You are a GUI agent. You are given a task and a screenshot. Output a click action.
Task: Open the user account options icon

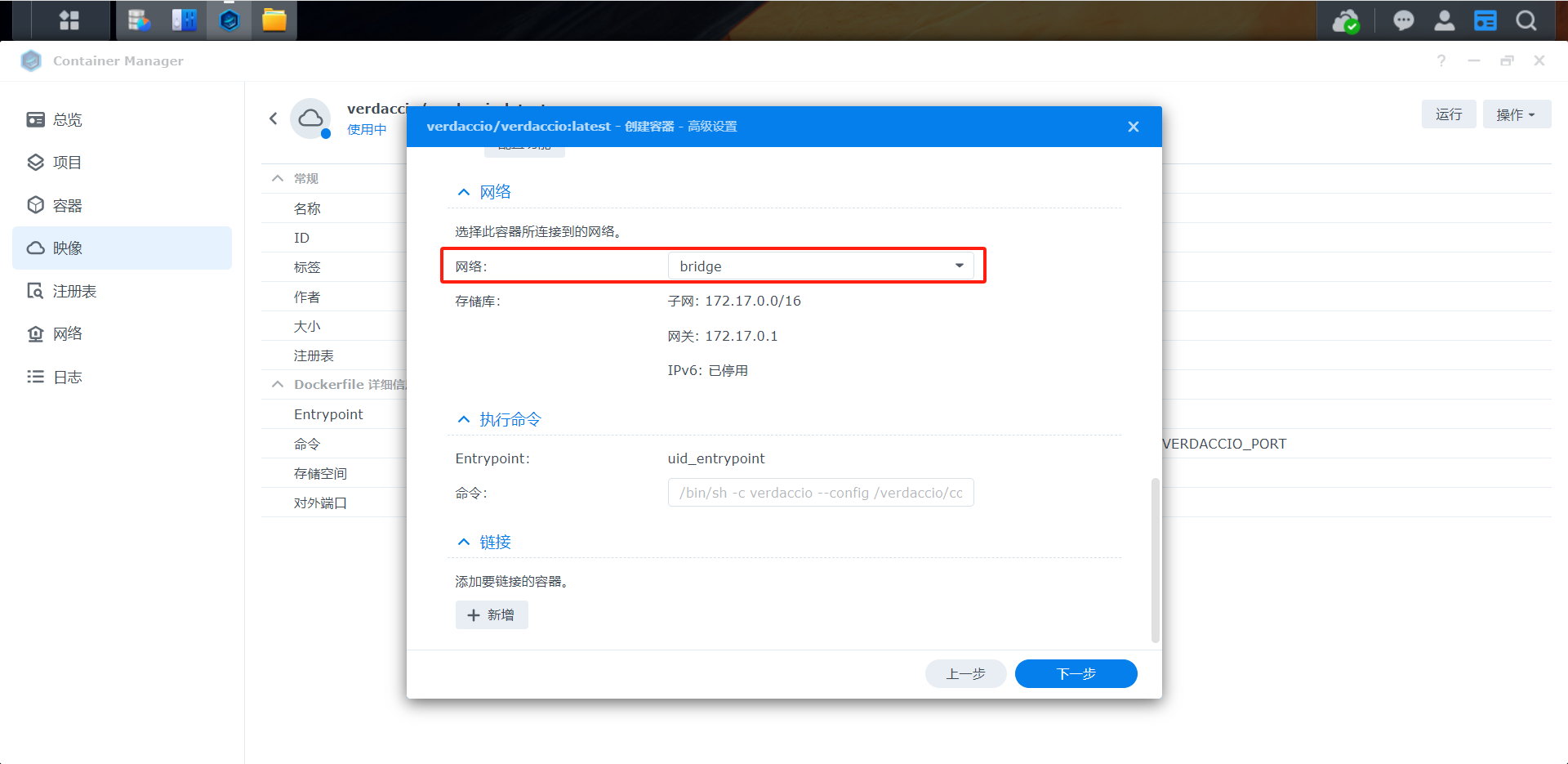coord(1444,20)
